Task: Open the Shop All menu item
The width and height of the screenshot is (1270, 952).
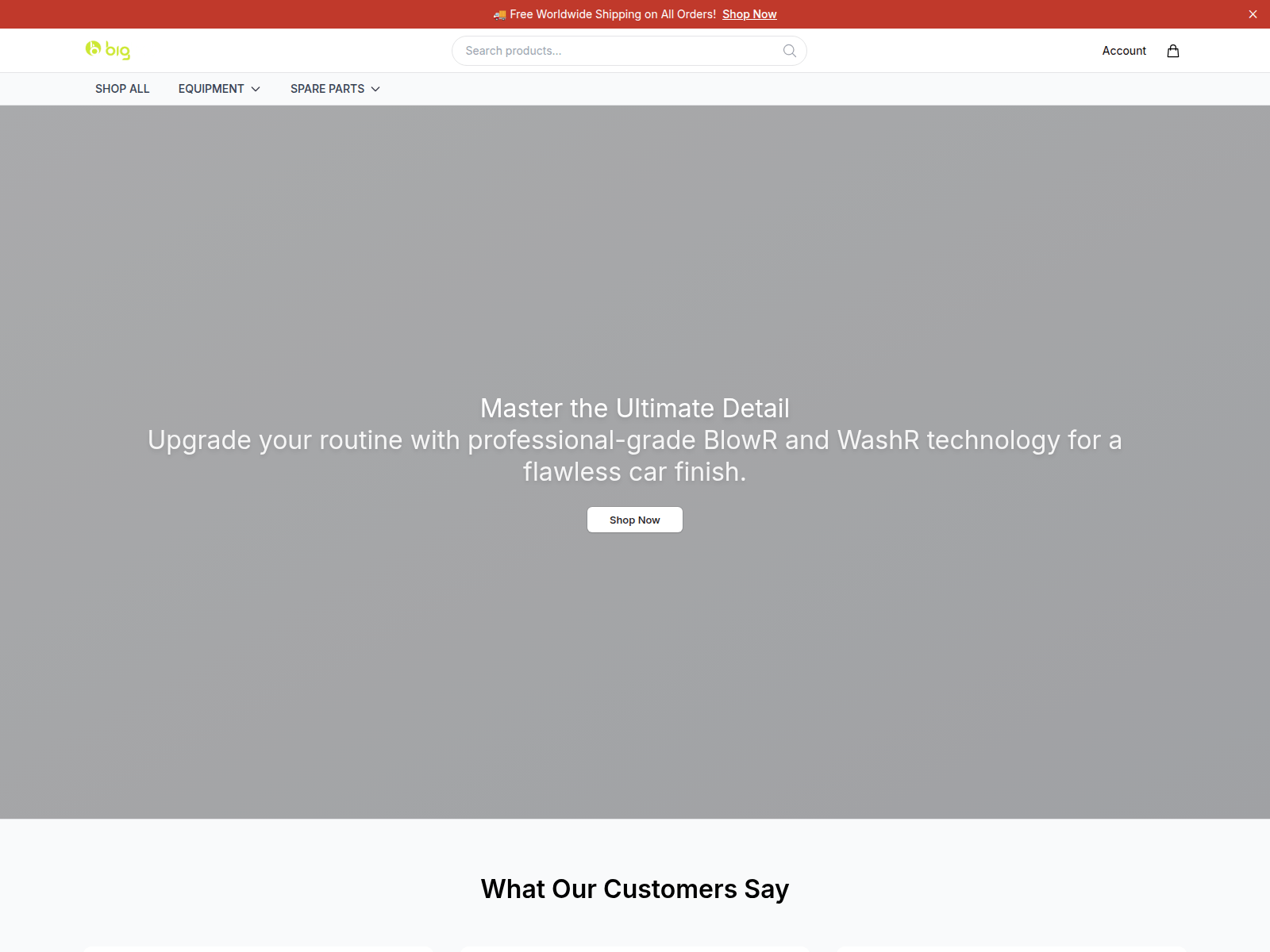Action: coord(122,89)
